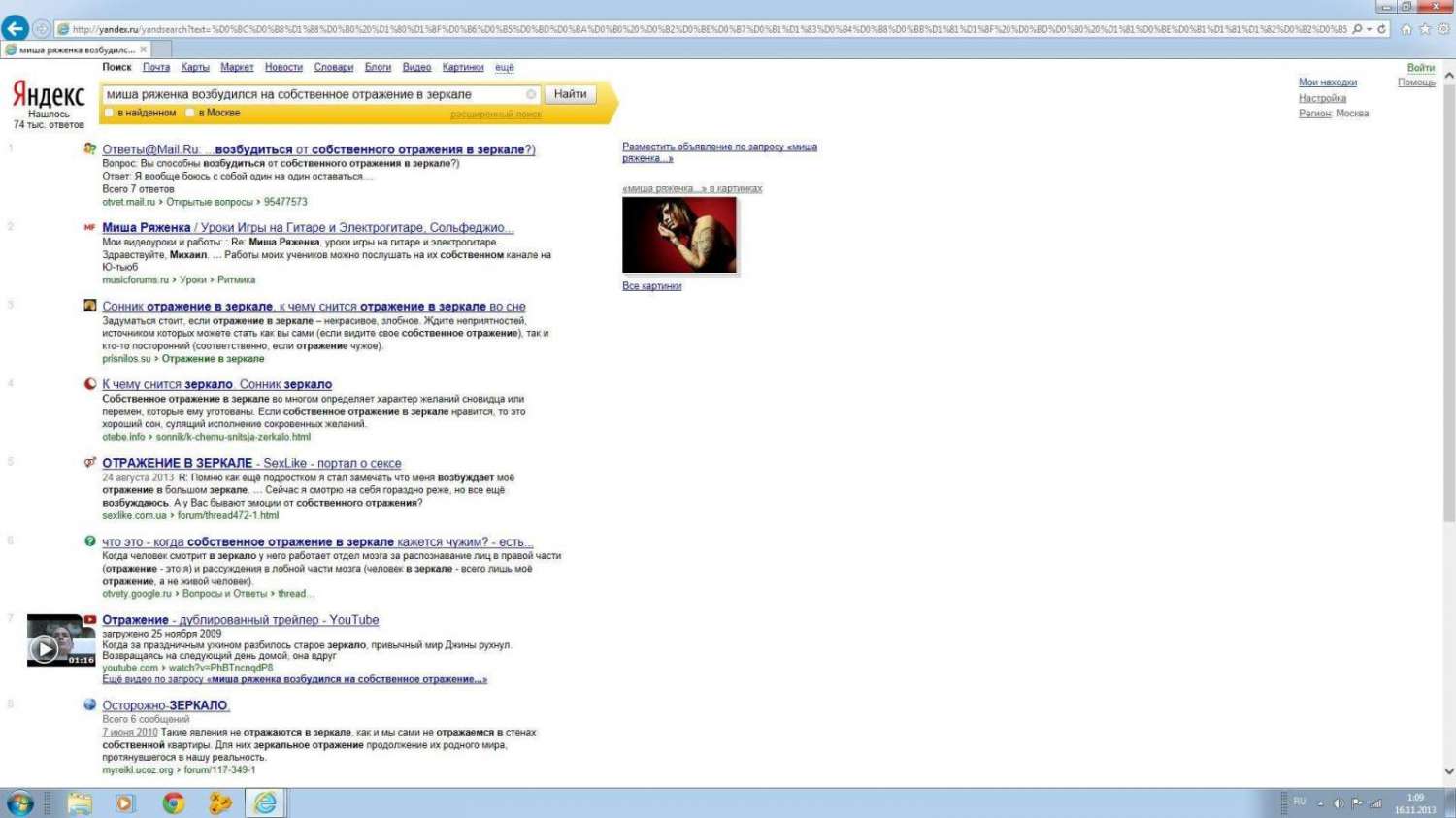Image resolution: width=1456 pixels, height=818 pixels.
Task: Open 'Ещё видео по запросу' link
Action: (x=295, y=679)
